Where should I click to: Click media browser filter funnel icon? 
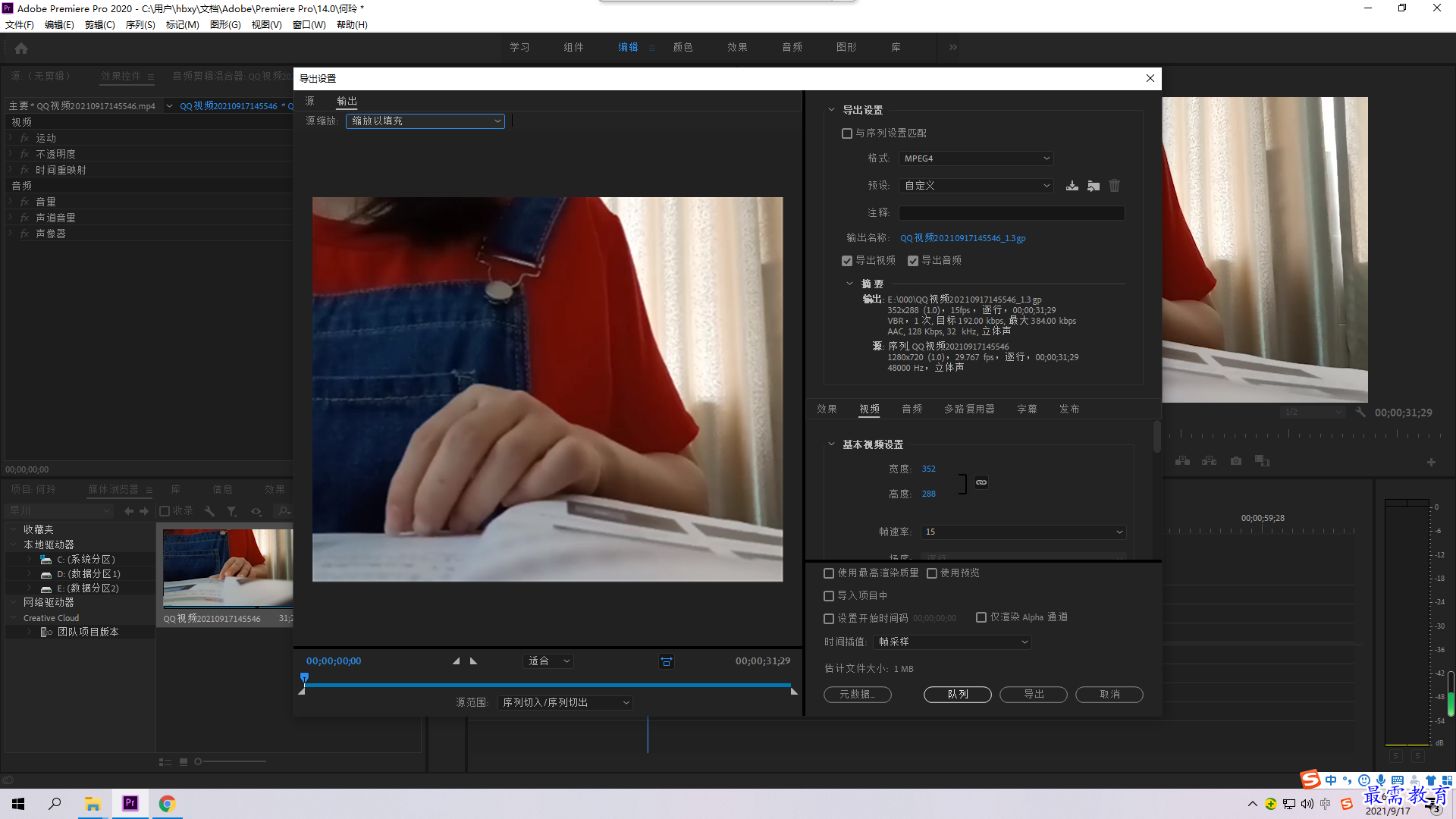tap(232, 511)
